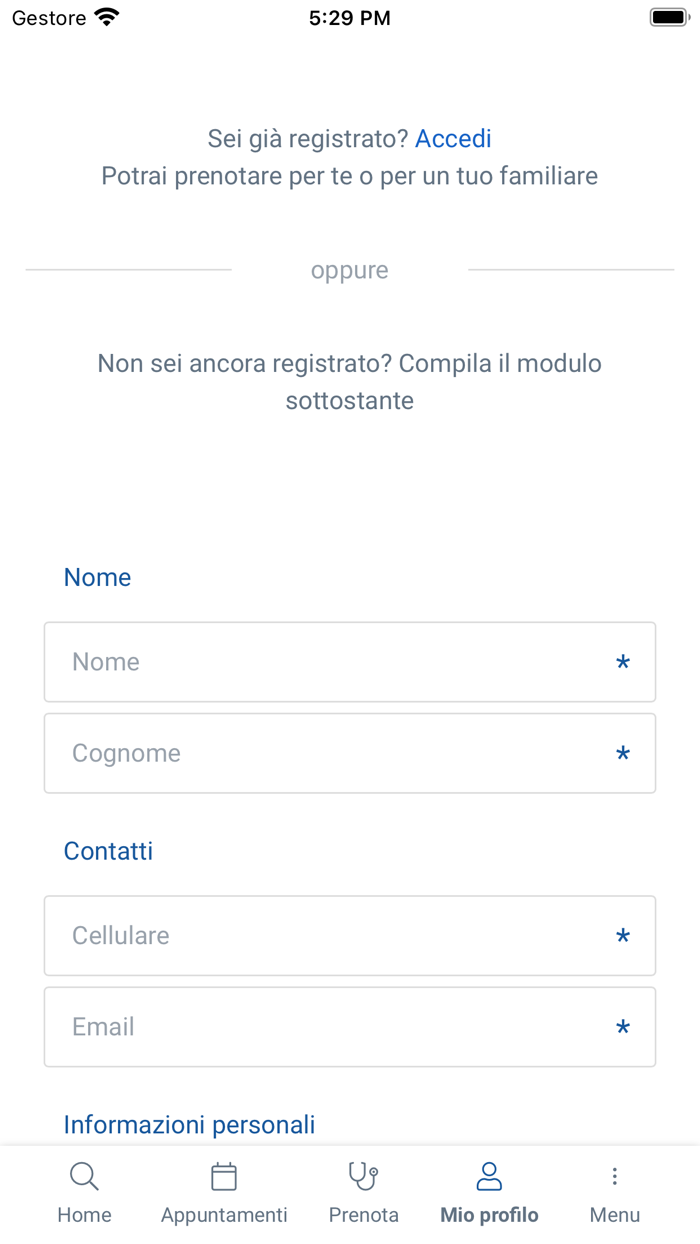Go to the Prenota tab label
700x1244 pixels.
pyautogui.click(x=363, y=1215)
